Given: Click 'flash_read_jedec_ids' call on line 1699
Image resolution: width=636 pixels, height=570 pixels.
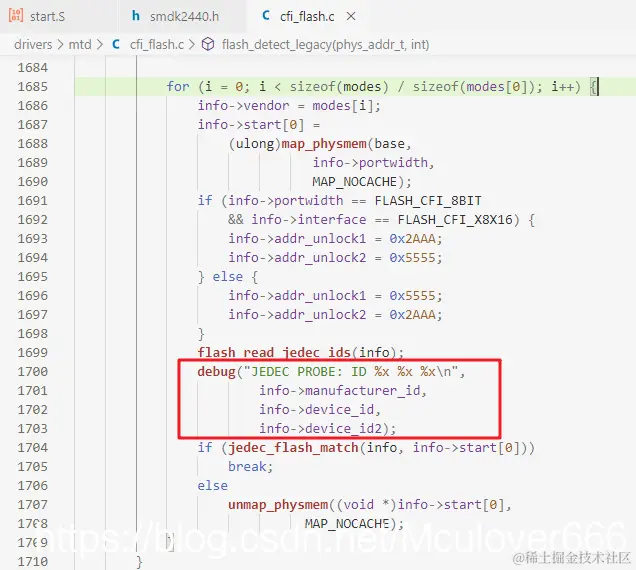Looking at the screenshot, I should pyautogui.click(x=274, y=353).
